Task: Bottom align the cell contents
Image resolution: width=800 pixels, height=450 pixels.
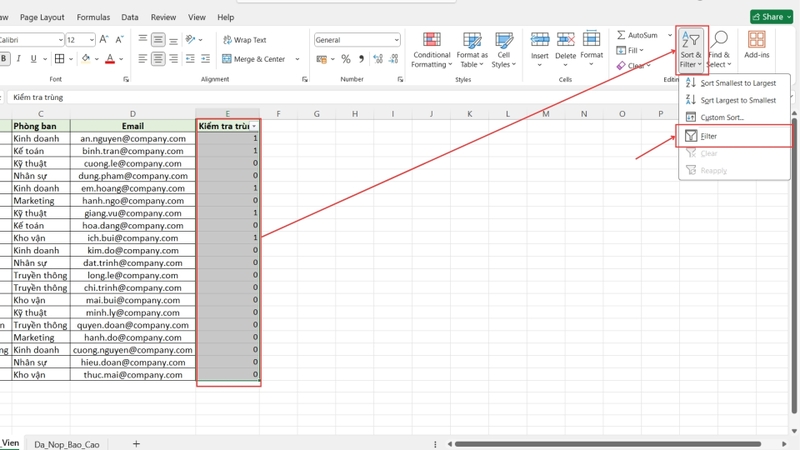Action: tap(173, 39)
